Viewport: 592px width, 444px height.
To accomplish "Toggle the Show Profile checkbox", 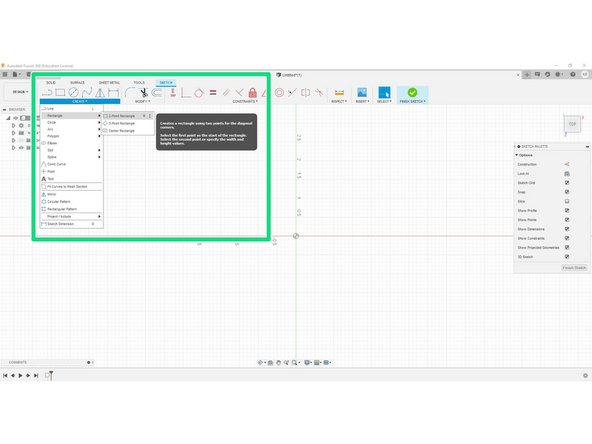I will click(567, 210).
